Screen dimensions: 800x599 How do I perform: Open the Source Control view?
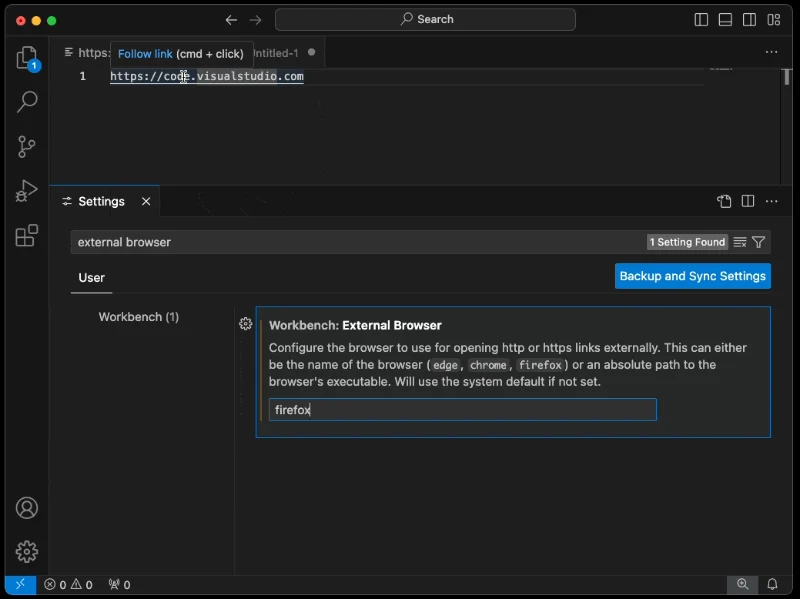coord(27,146)
